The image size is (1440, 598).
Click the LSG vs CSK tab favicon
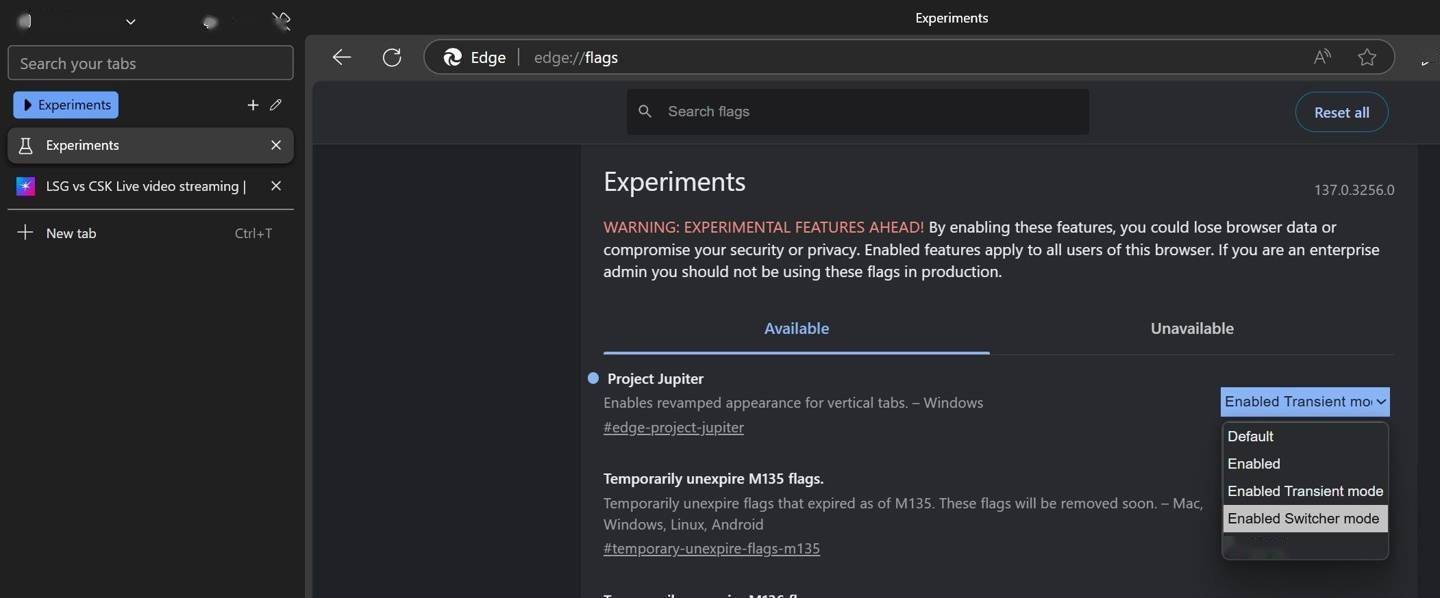coord(26,186)
